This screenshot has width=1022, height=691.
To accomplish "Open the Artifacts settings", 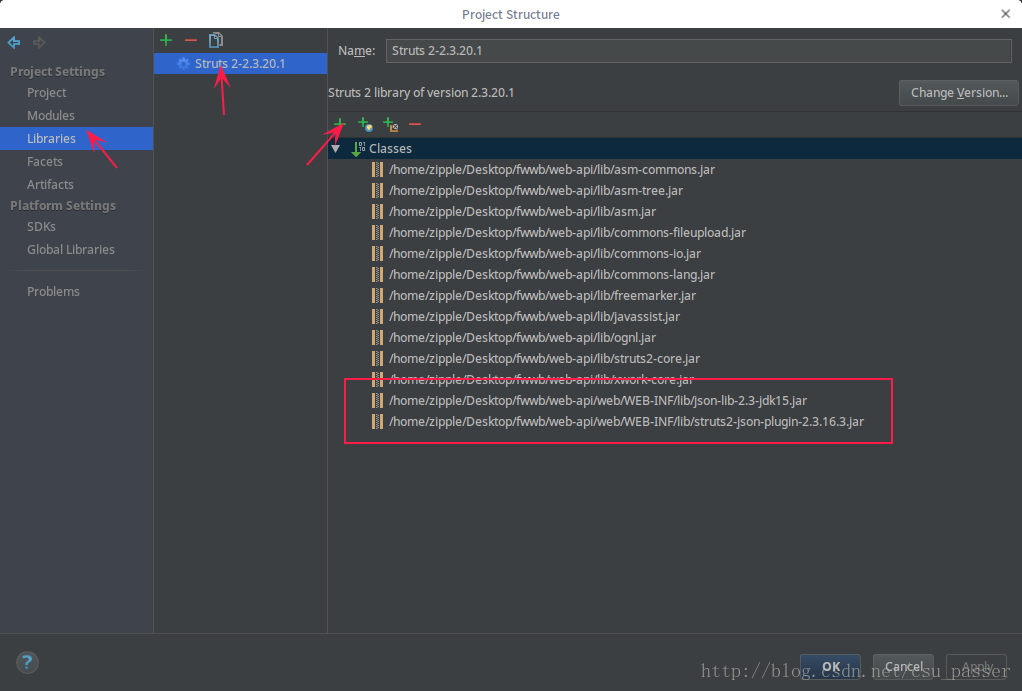I will [50, 184].
